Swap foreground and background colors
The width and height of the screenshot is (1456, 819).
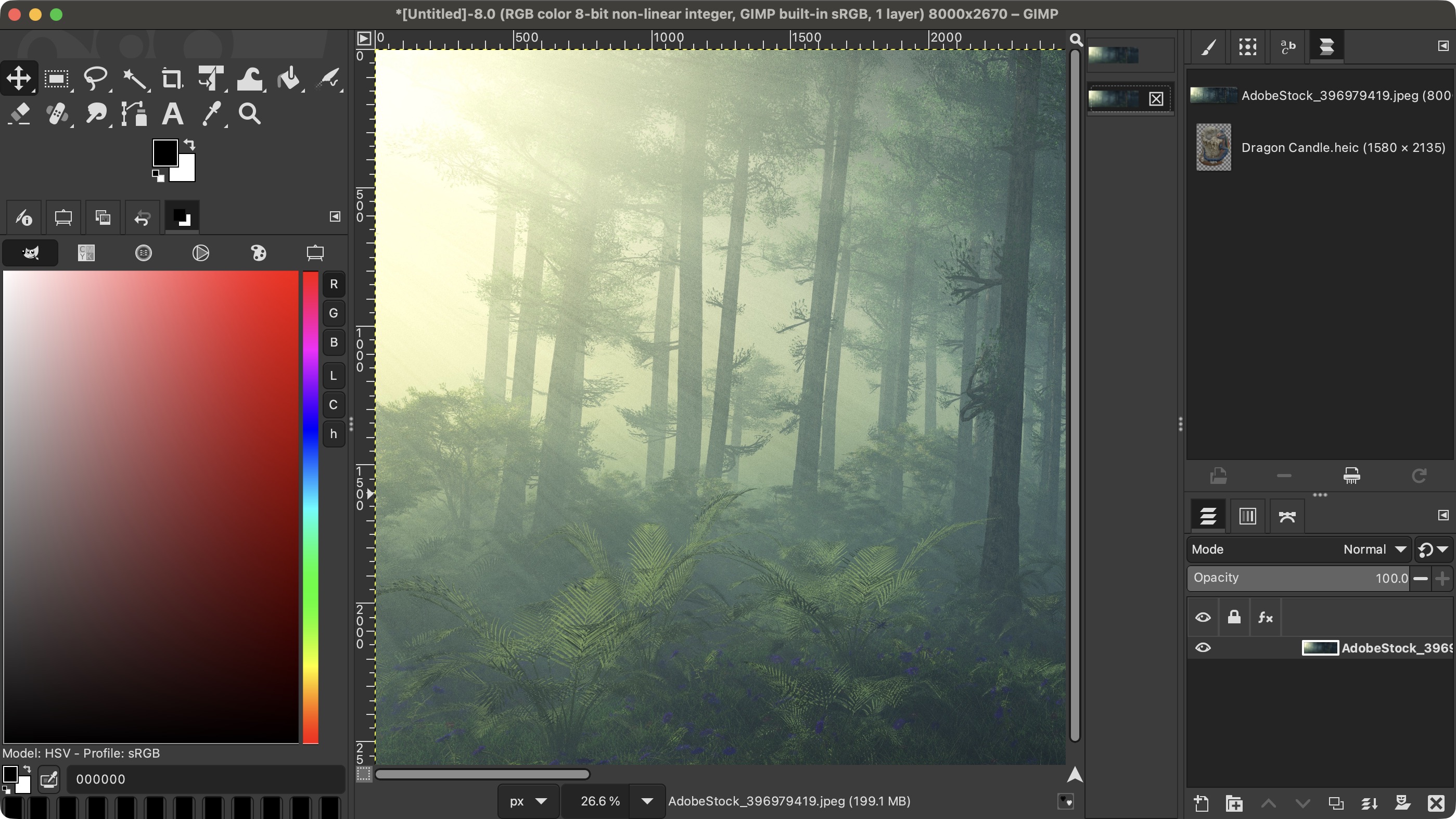[189, 145]
